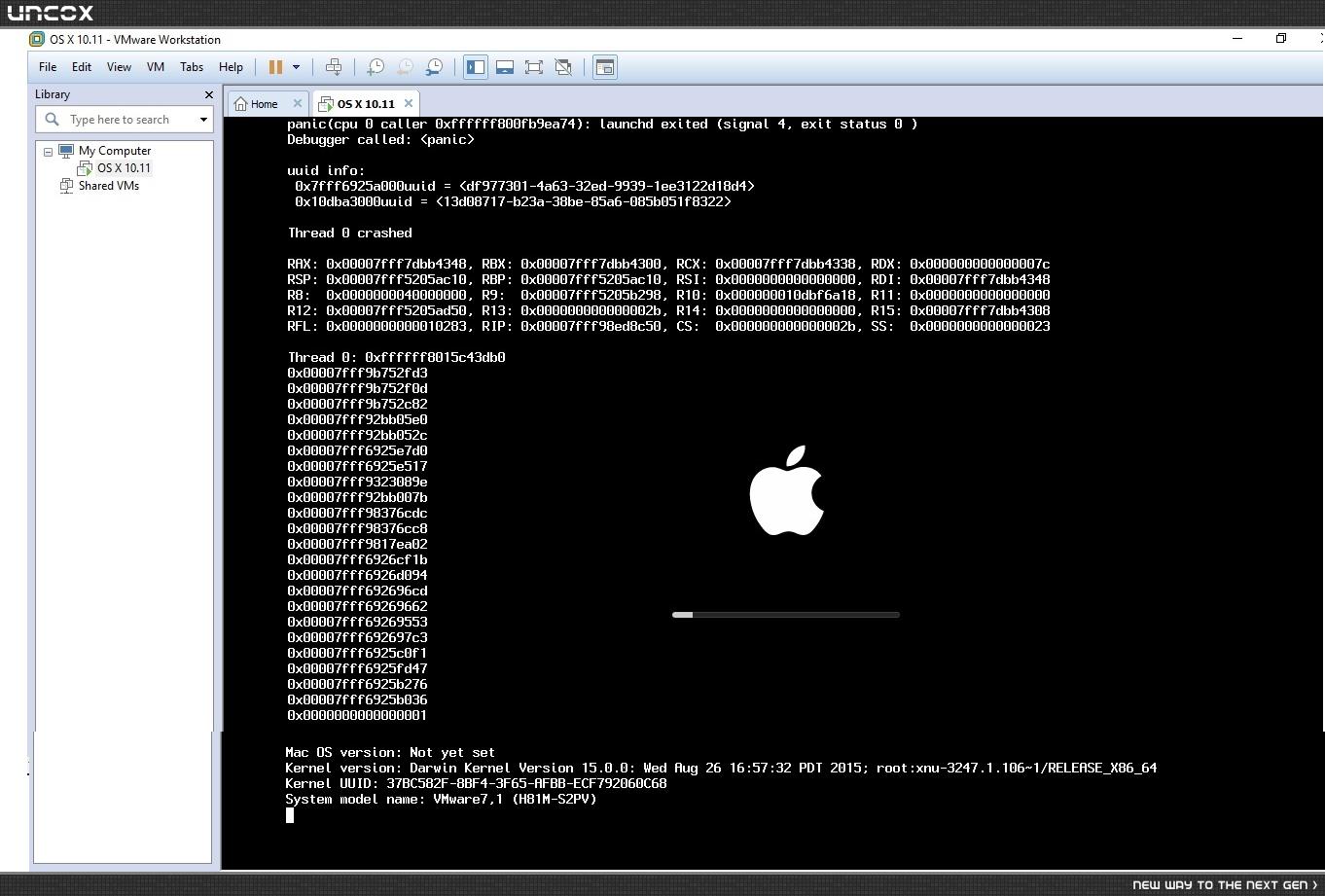Click the boot progress bar
The image size is (1325, 896).
click(785, 615)
